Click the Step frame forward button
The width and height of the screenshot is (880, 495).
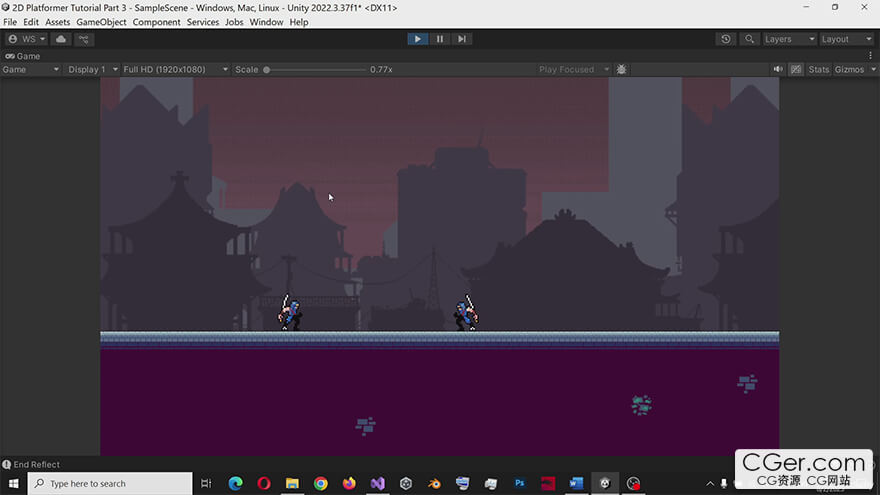461,39
